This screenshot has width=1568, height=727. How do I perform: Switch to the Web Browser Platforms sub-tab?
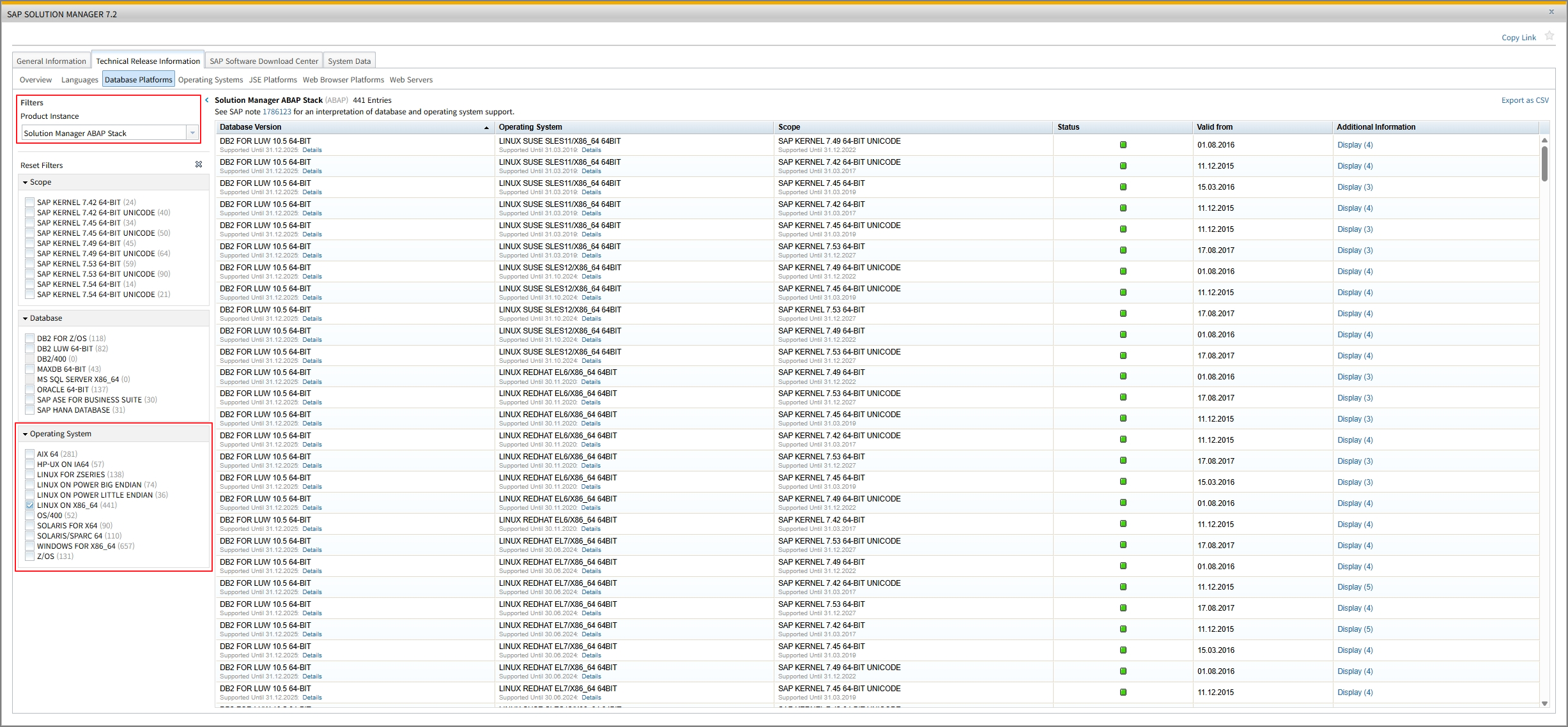tap(343, 80)
